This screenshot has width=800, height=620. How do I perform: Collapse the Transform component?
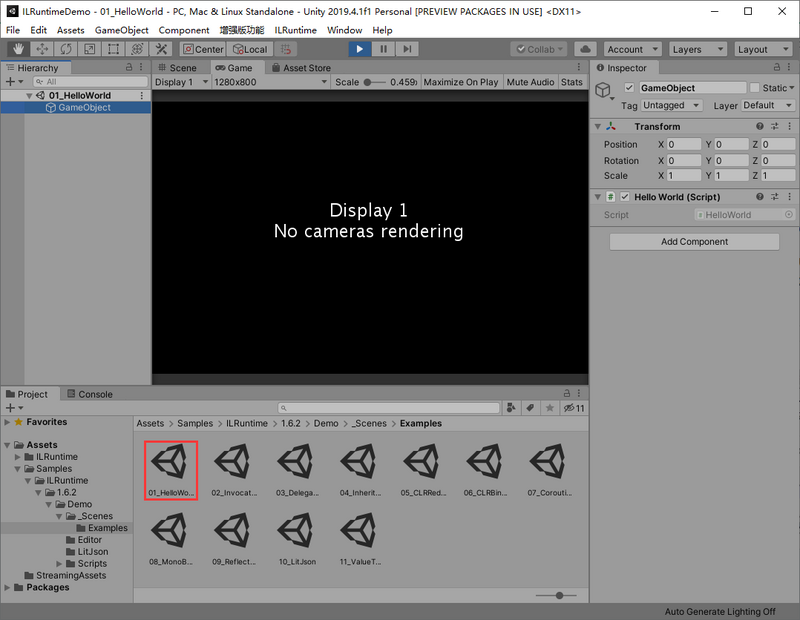pos(597,126)
